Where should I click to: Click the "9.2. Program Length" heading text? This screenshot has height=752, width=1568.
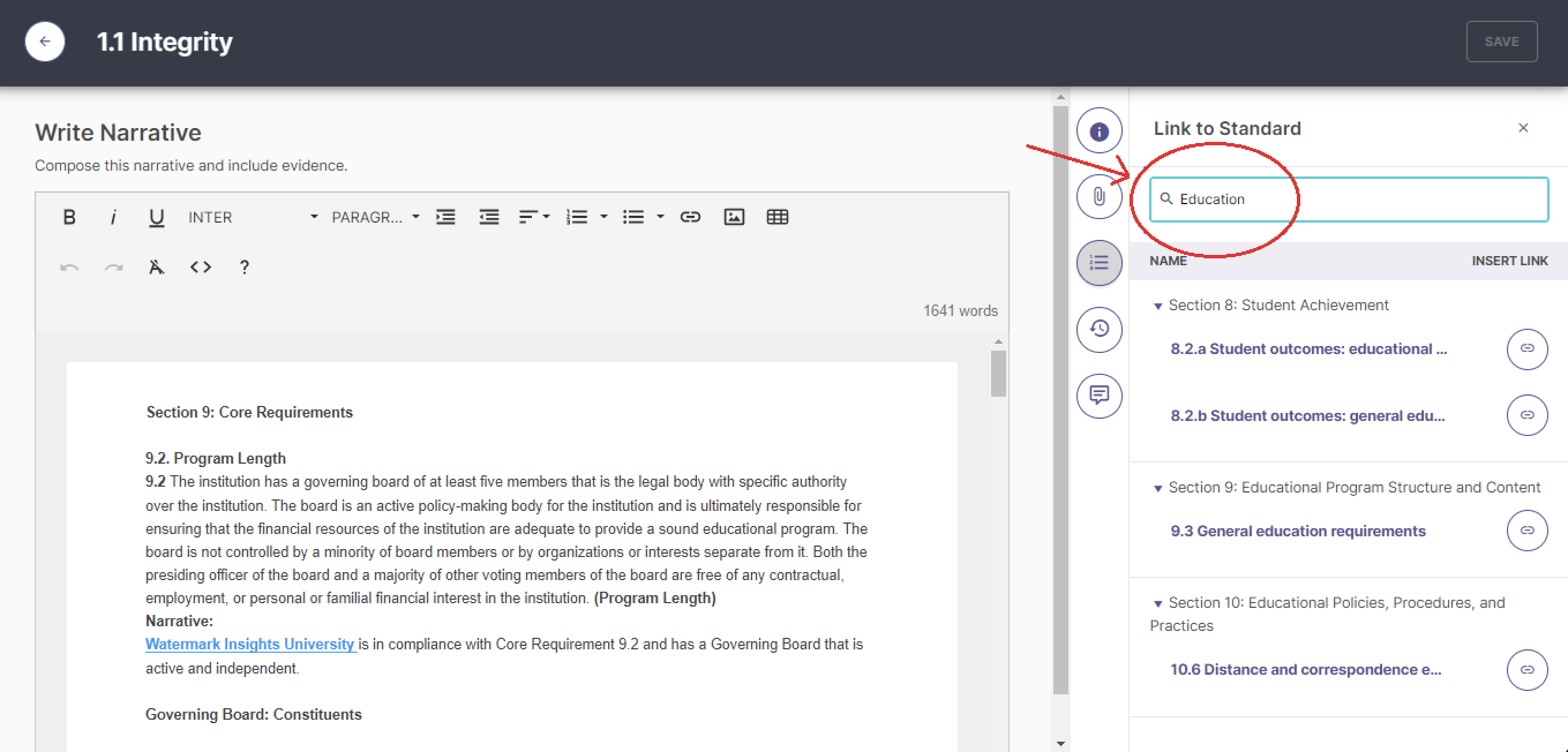pyautogui.click(x=216, y=458)
